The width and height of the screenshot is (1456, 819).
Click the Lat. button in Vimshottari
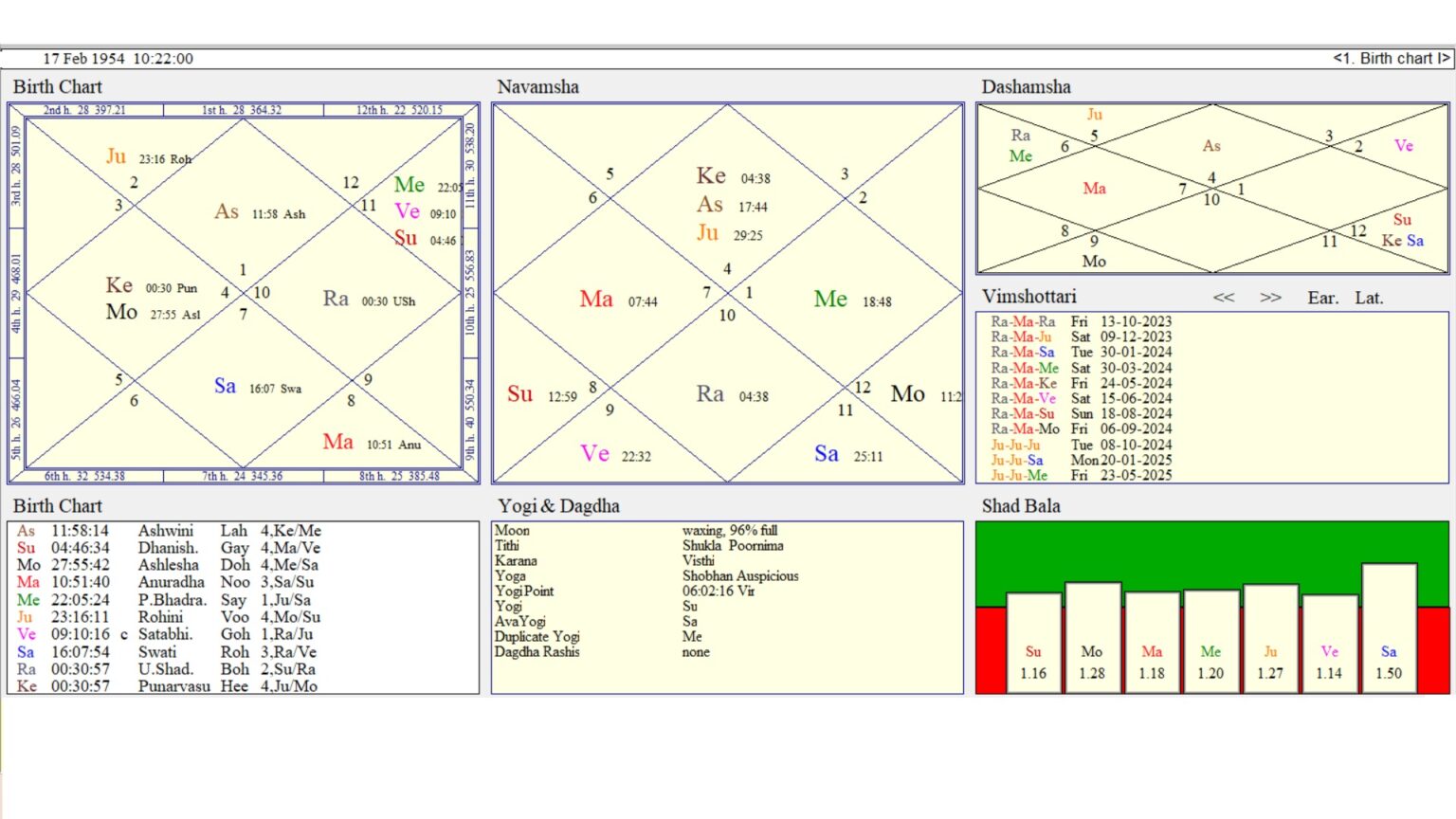click(x=1368, y=298)
